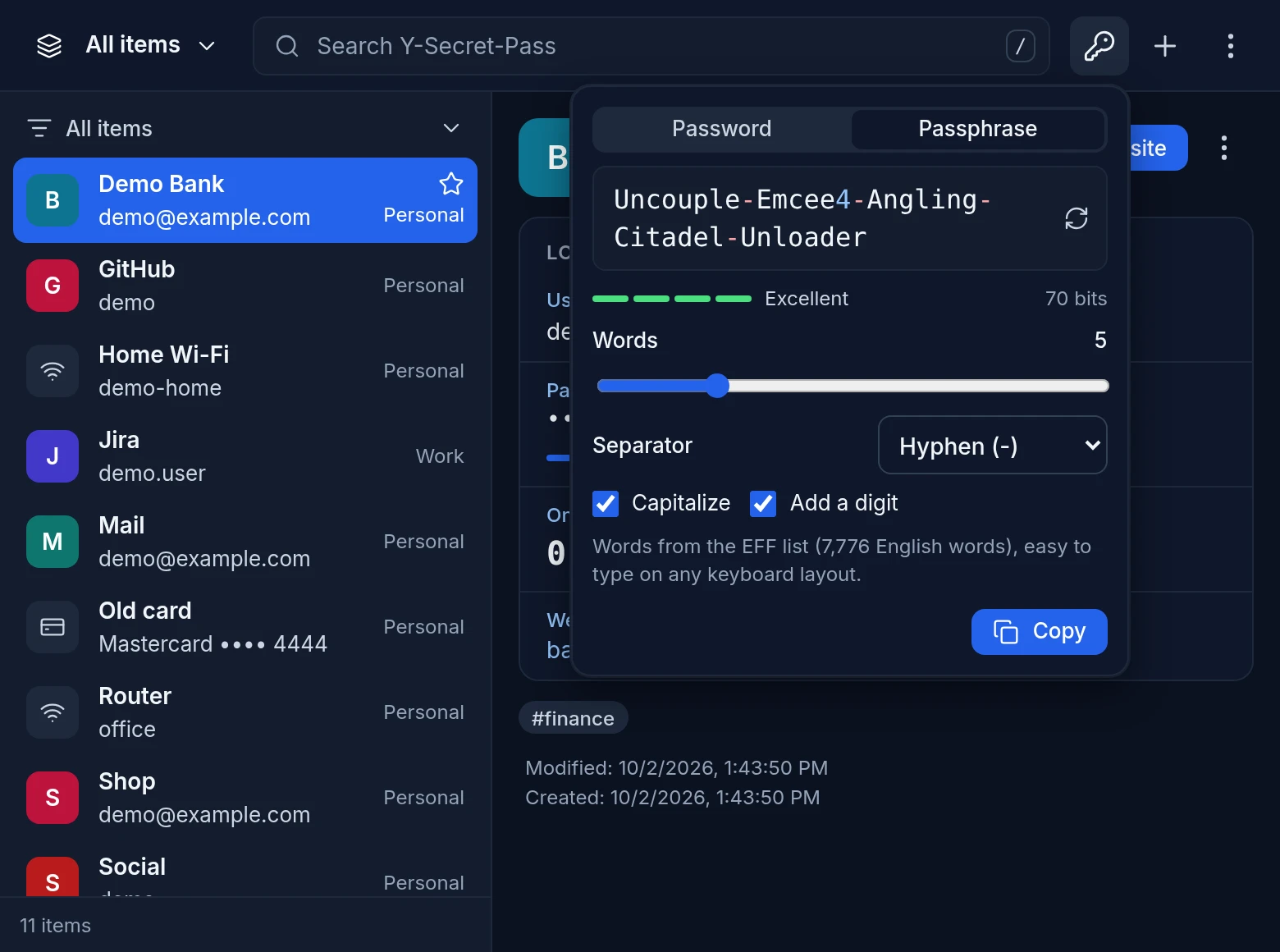Image resolution: width=1280 pixels, height=952 pixels.
Task: Select the Demo Bank list entry
Action: tap(245, 200)
